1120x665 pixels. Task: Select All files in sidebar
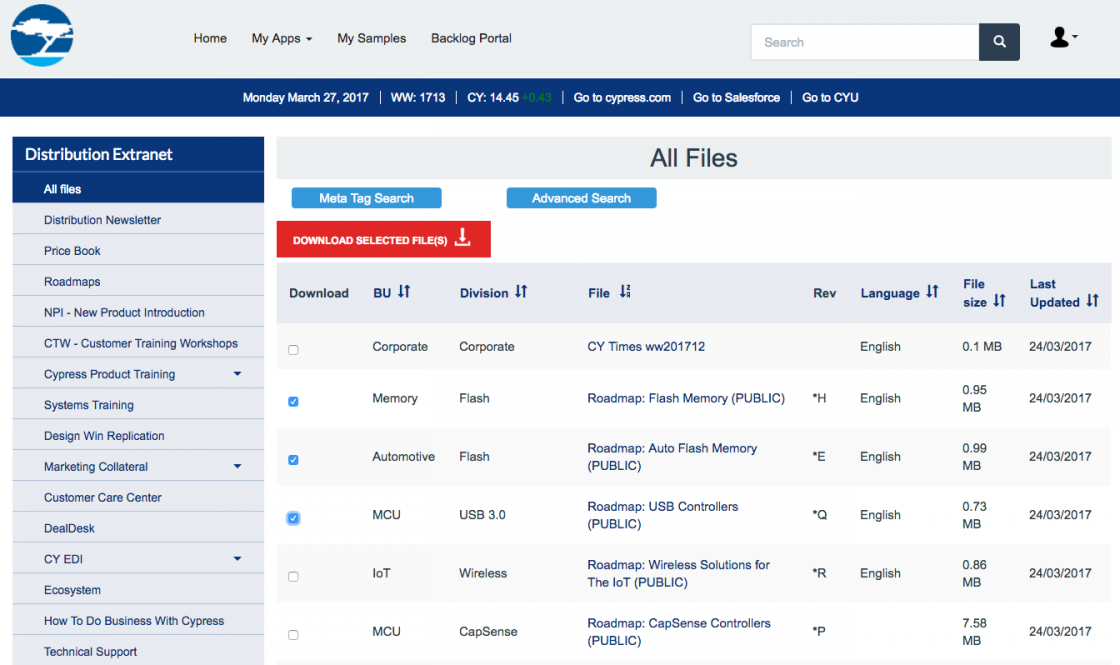pyautogui.click(x=138, y=189)
